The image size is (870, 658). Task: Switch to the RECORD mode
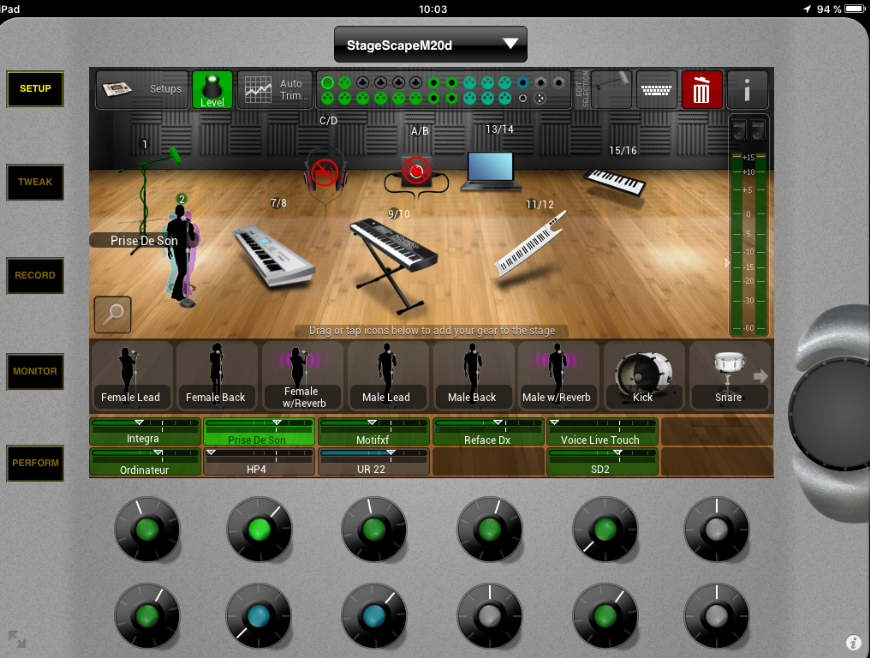point(35,276)
